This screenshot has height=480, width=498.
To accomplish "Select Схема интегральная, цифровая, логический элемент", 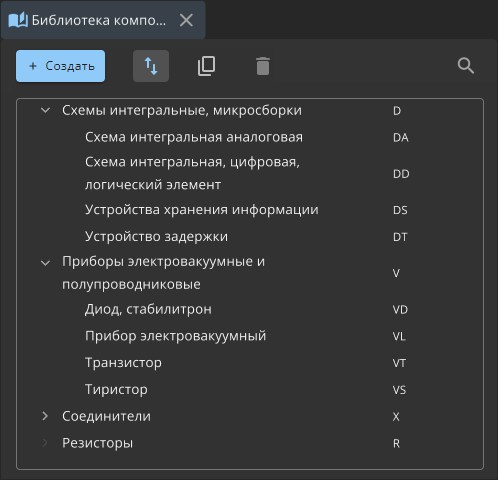I will 192,173.
